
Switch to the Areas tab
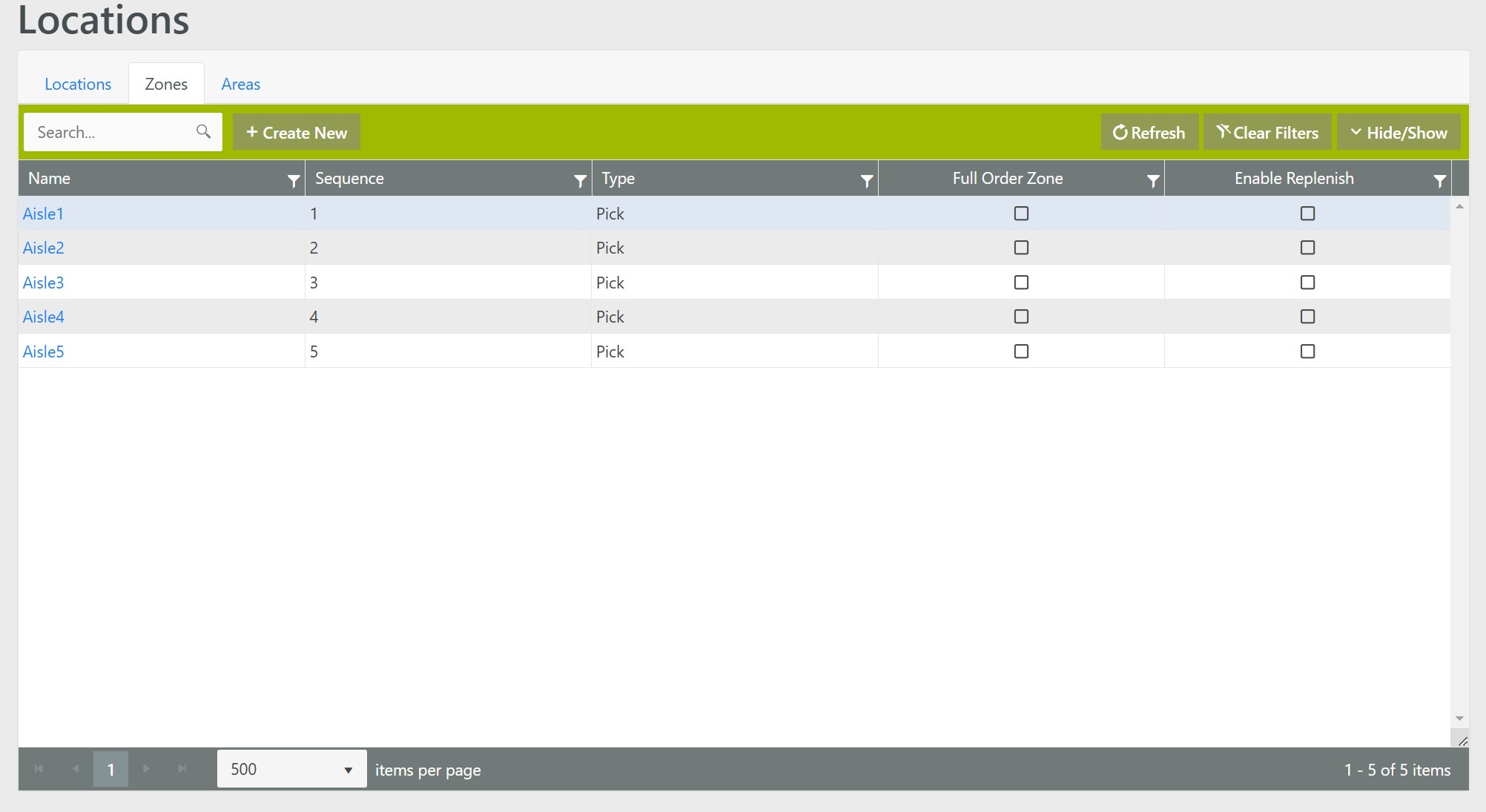[240, 84]
